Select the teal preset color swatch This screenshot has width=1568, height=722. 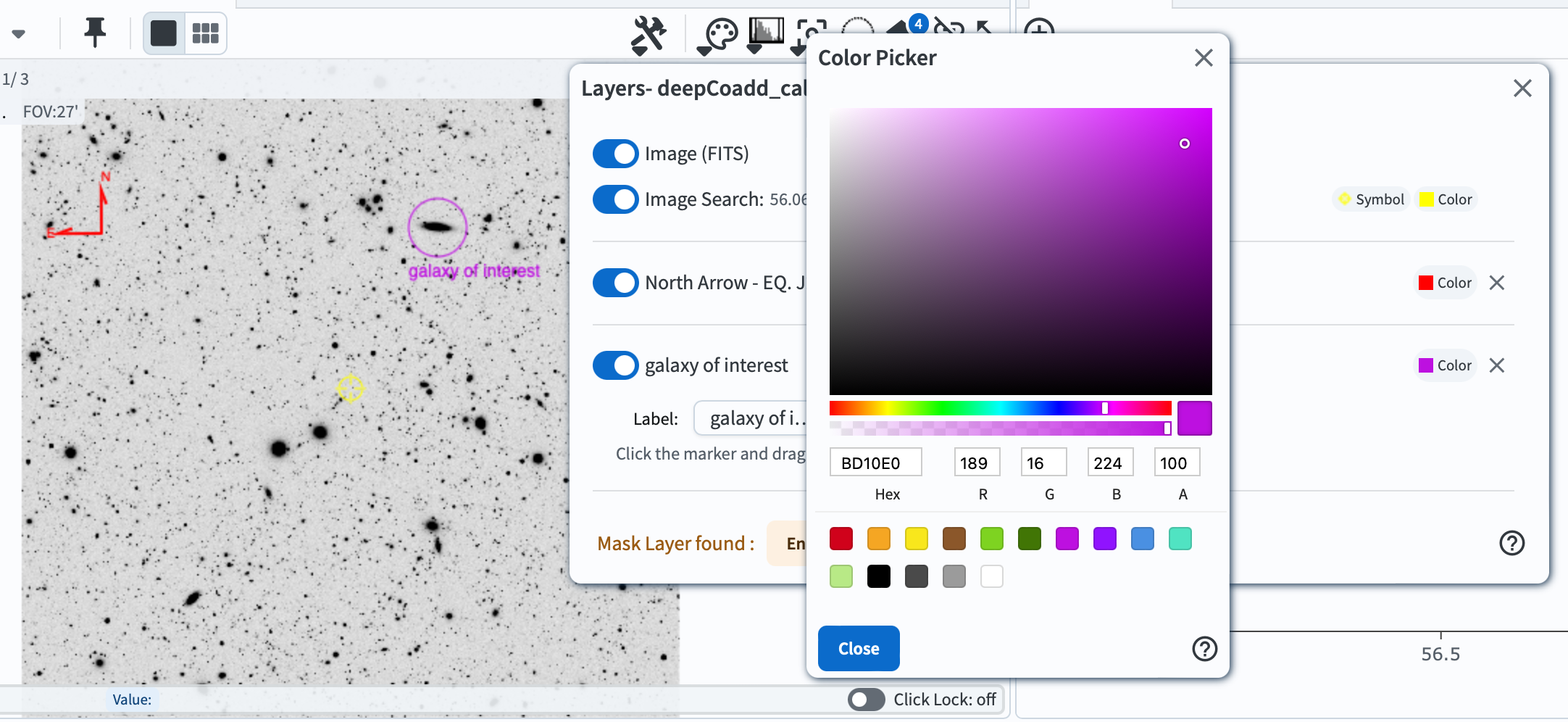1180,539
